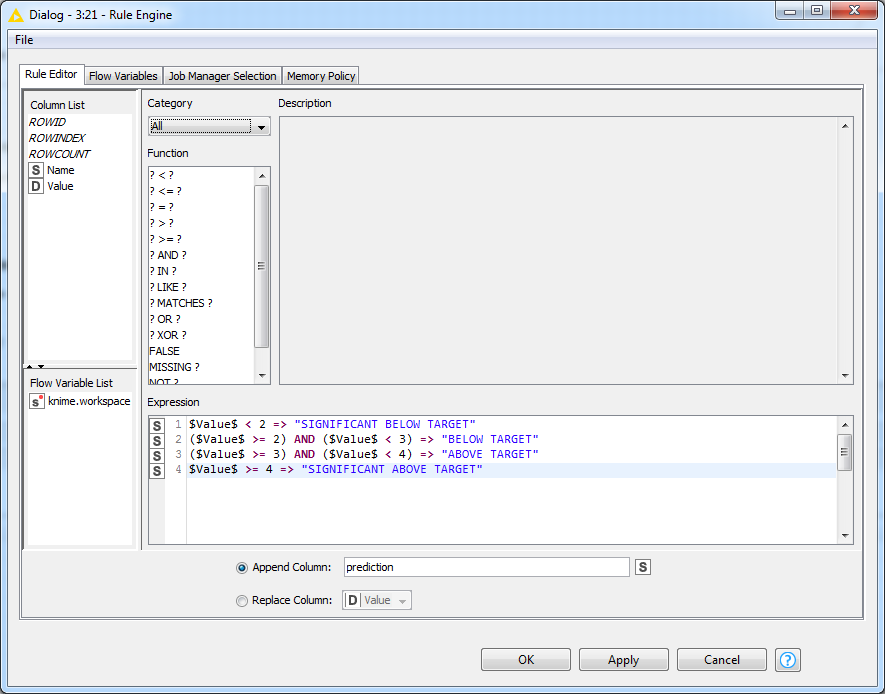Select the string type icon beside Name column
Screen dimensions: 885x694
pos(36,170)
